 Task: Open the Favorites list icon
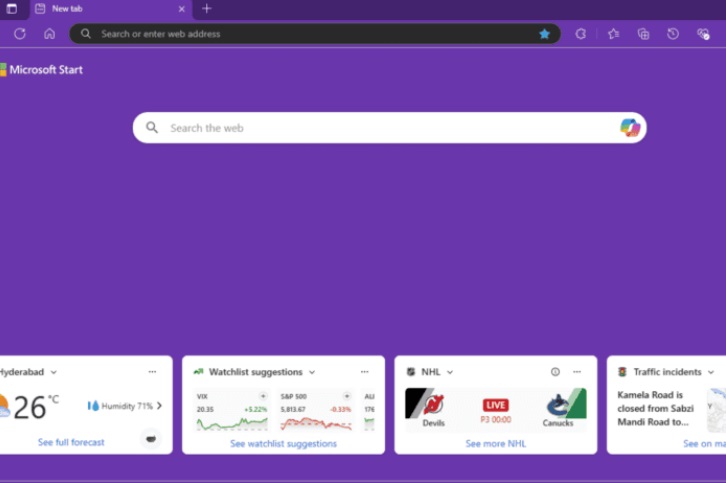coord(613,33)
